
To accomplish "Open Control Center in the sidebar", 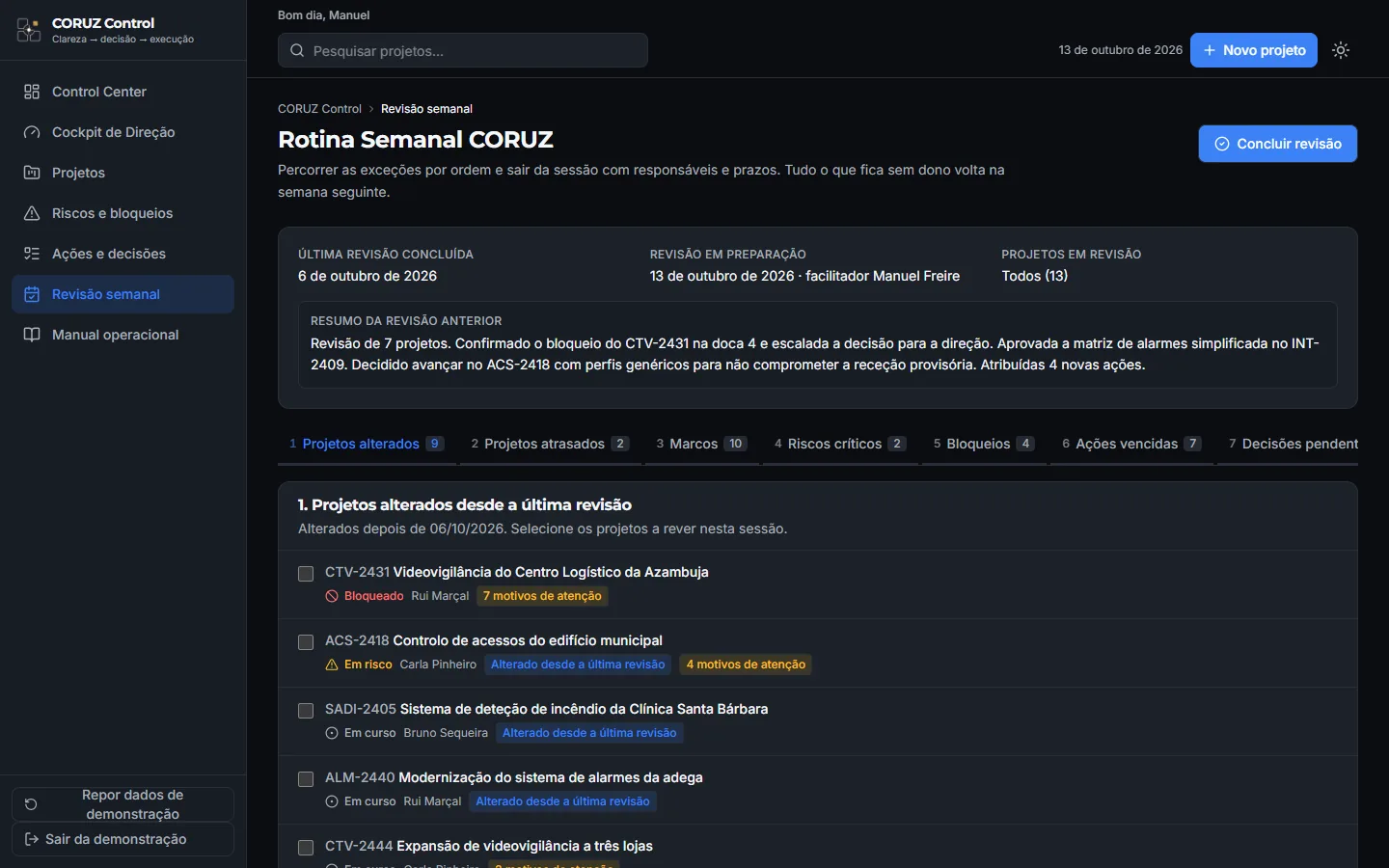I will (x=123, y=92).
